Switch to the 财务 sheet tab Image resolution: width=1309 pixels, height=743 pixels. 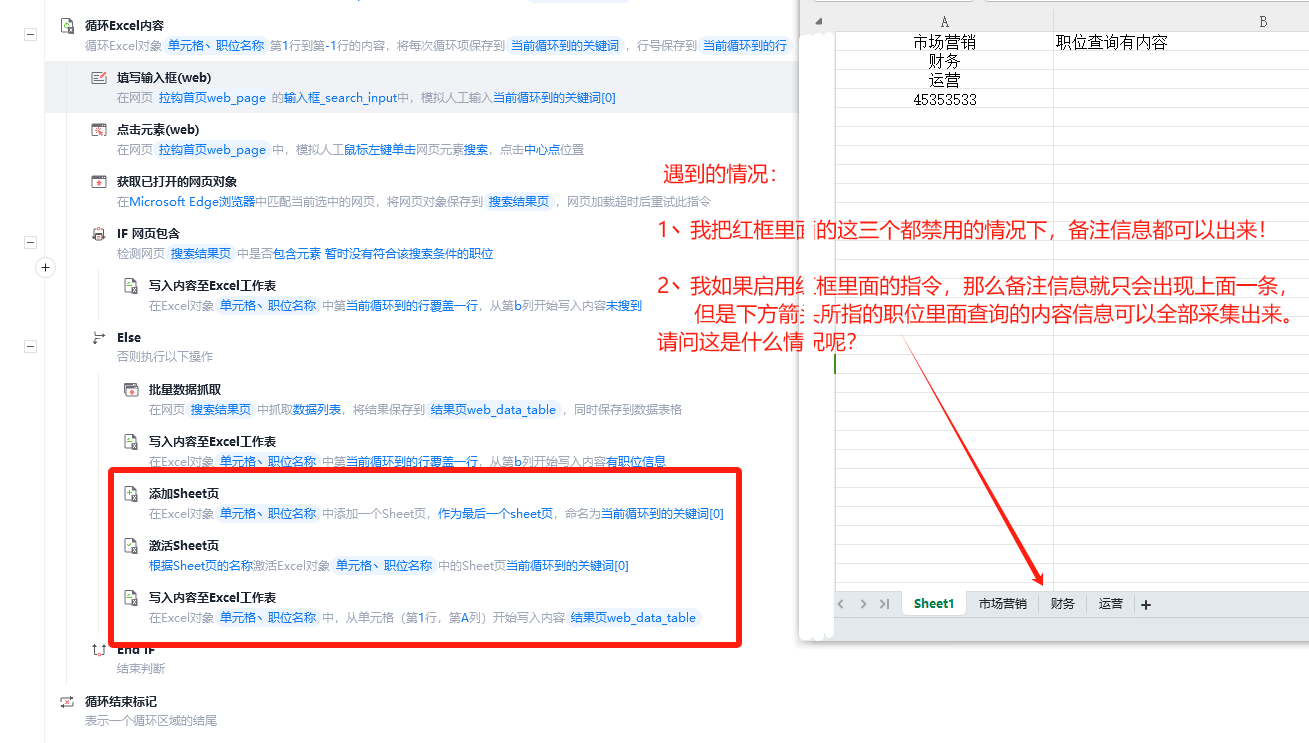[x=1062, y=604]
